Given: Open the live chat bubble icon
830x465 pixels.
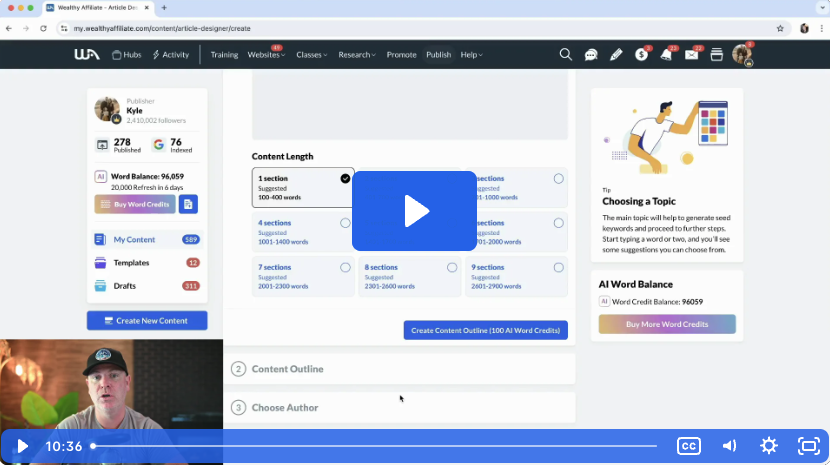Looking at the screenshot, I should (x=591, y=55).
